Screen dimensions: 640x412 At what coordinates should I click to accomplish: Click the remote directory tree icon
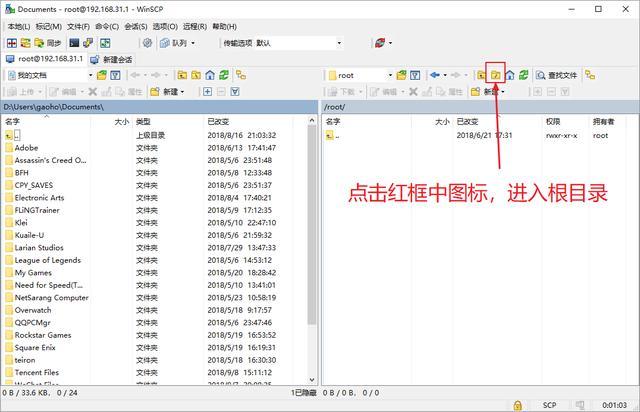coord(590,75)
